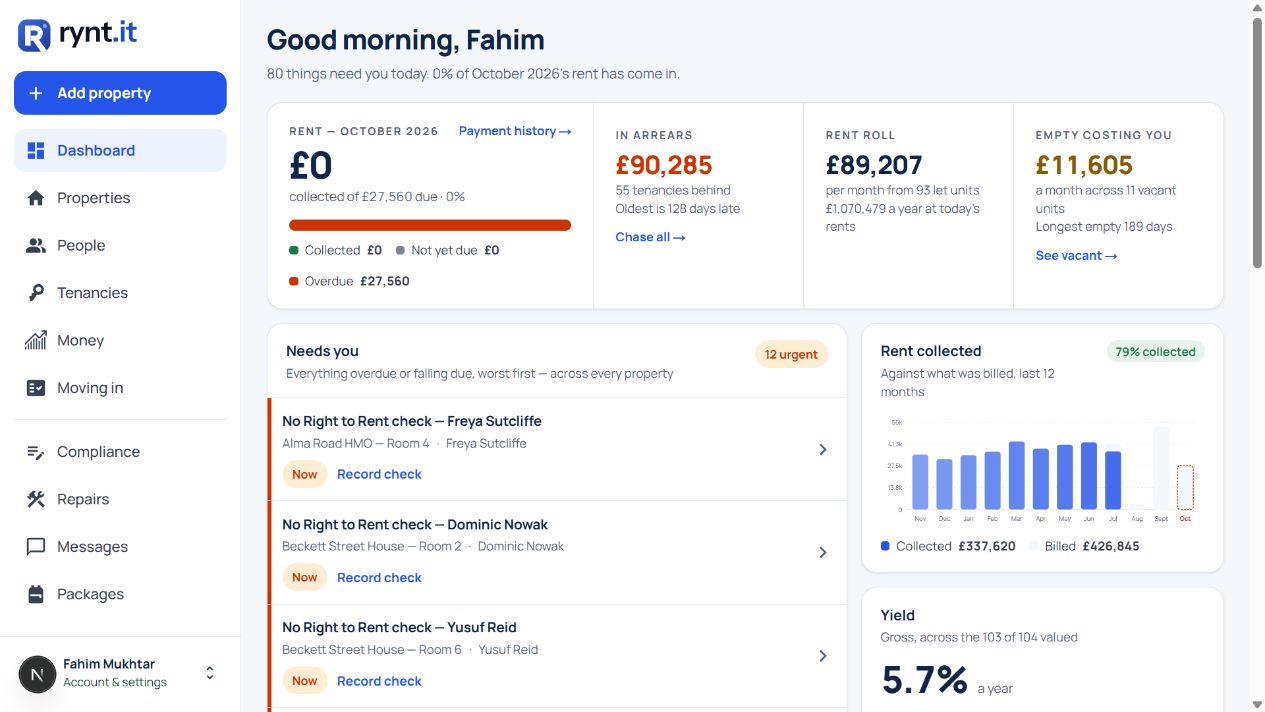Click the 79% collected badge
The height and width of the screenshot is (712, 1265).
point(1155,352)
